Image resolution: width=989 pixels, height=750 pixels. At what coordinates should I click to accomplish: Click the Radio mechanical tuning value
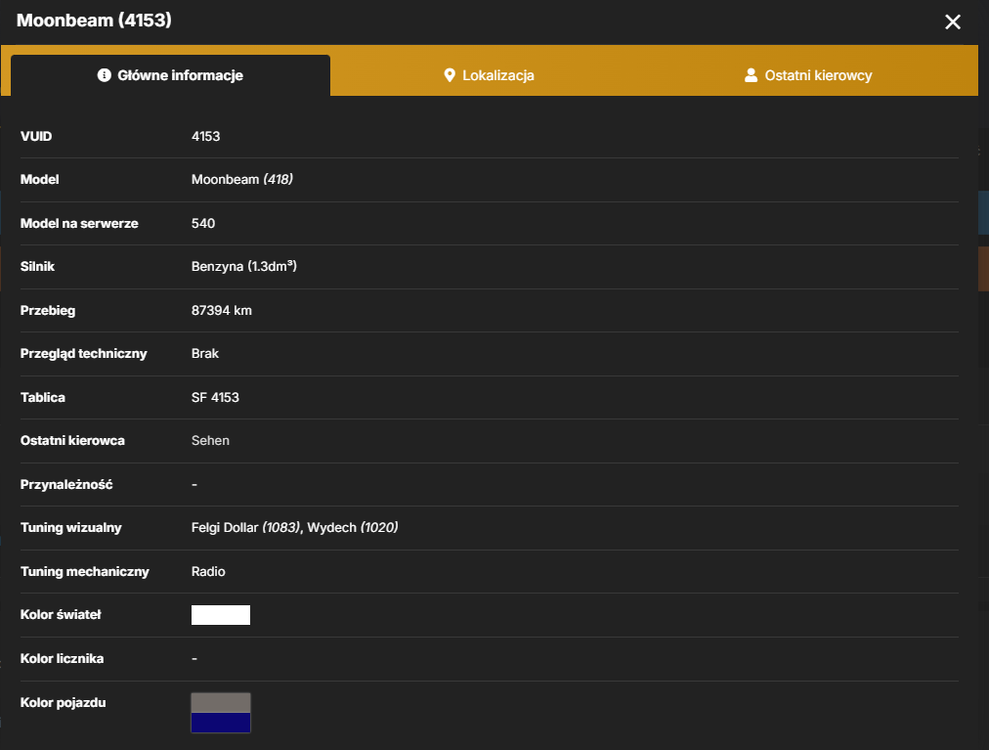[x=208, y=571]
